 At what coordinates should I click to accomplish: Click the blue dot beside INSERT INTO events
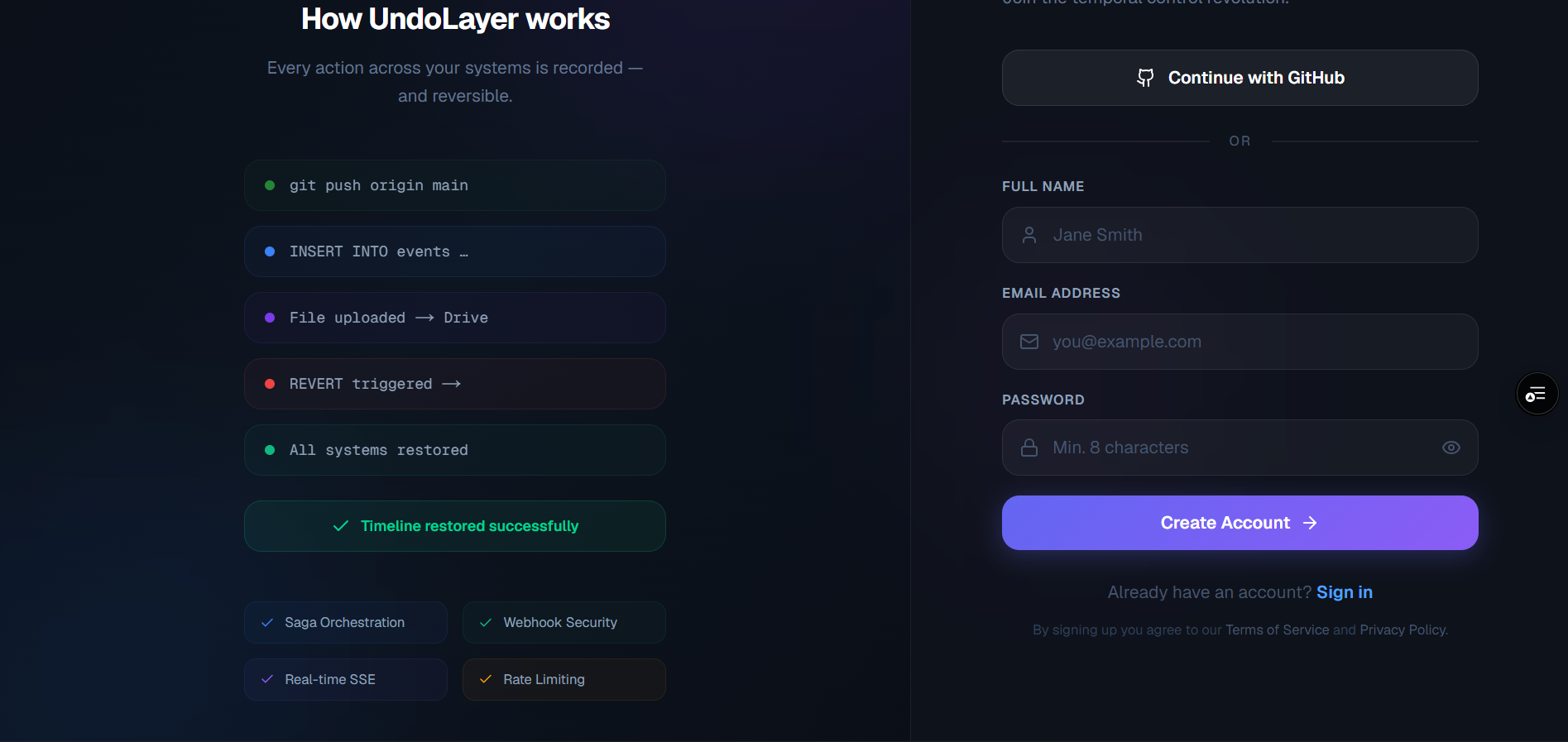click(270, 251)
